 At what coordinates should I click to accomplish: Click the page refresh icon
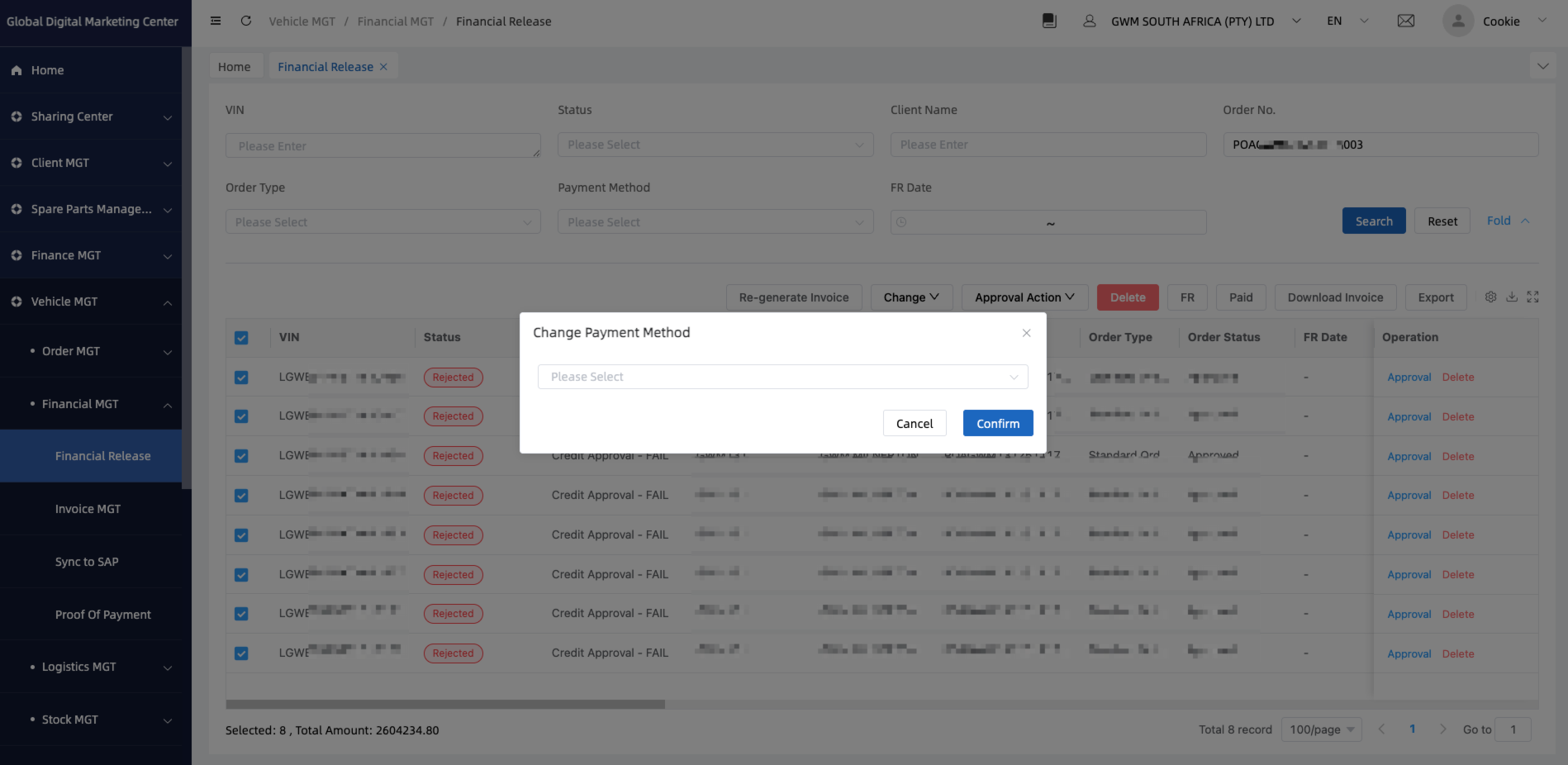tap(246, 21)
